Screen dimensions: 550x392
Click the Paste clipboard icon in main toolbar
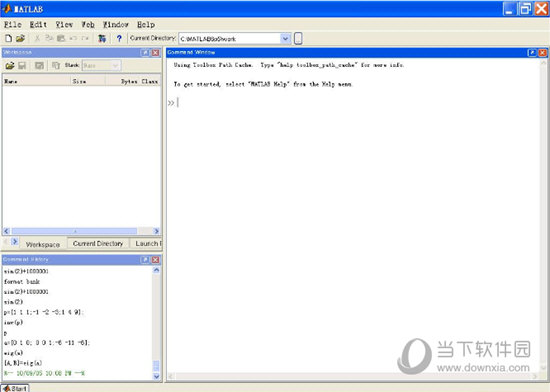pyautogui.click(x=61, y=38)
